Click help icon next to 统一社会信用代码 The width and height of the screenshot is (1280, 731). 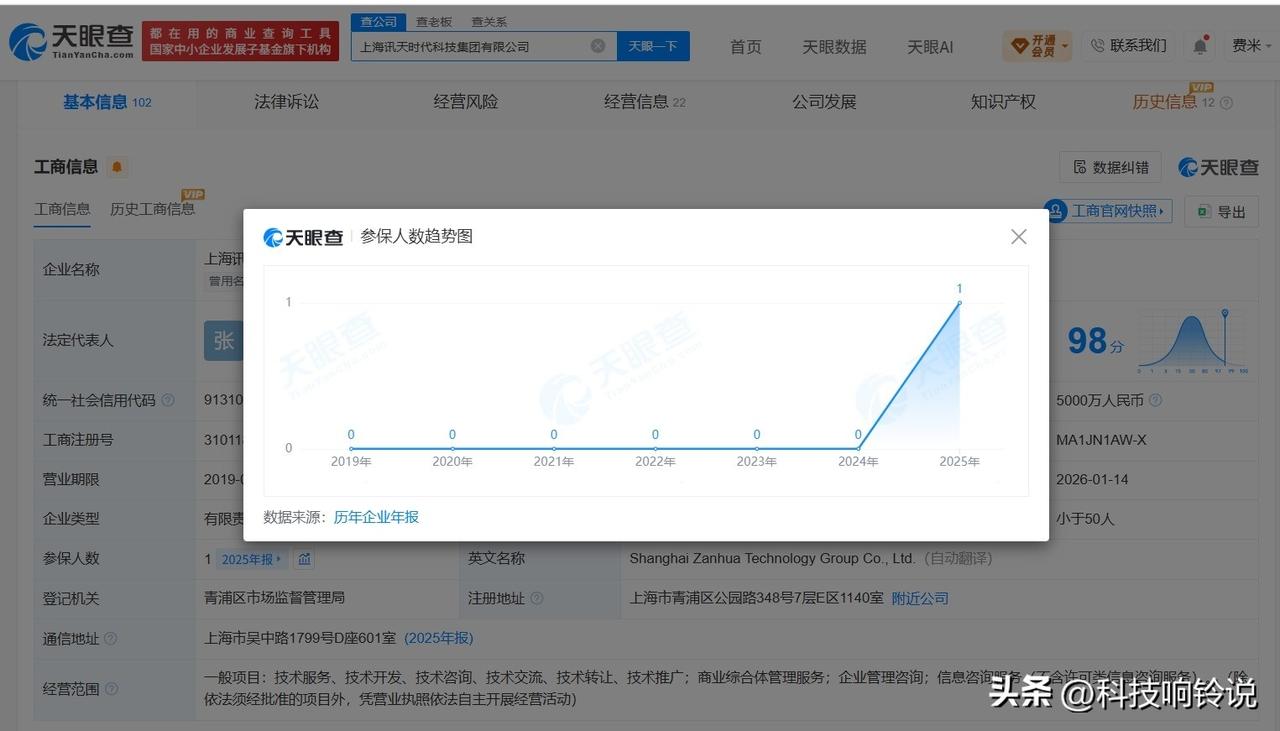pyautogui.click(x=168, y=400)
